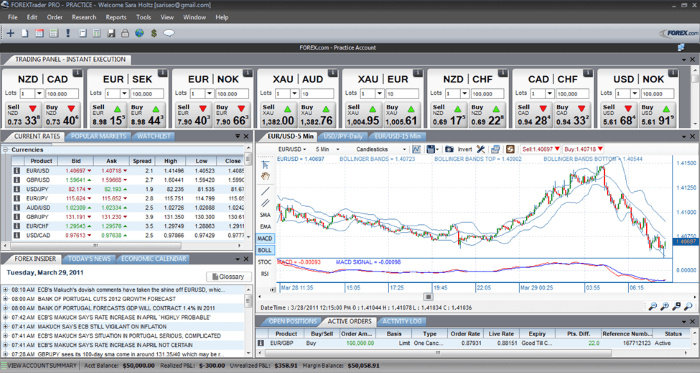Click the cascade windows icon on chart toolbar
The width and height of the screenshot is (700, 373).
pyautogui.click(x=496, y=149)
